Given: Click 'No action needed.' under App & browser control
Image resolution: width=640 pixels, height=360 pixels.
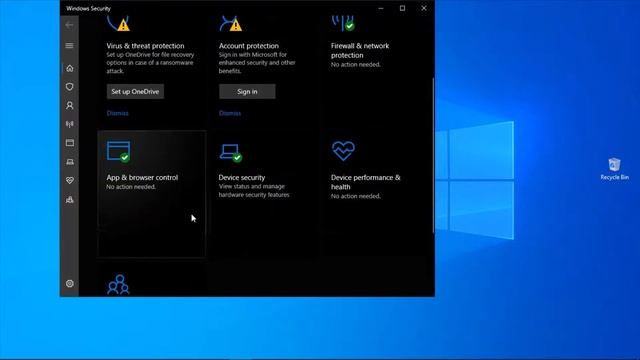Looking at the screenshot, I should point(131,187).
